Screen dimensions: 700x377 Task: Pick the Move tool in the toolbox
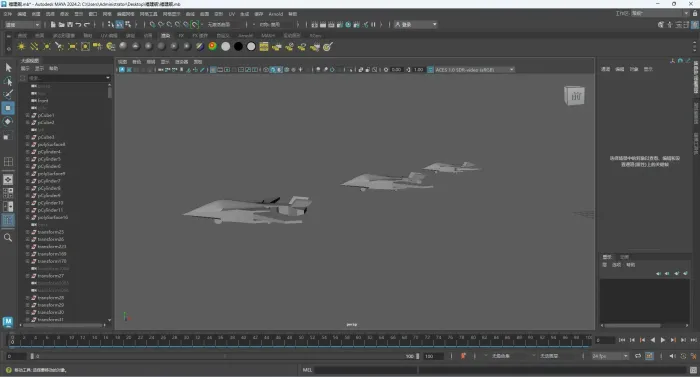pos(8,108)
